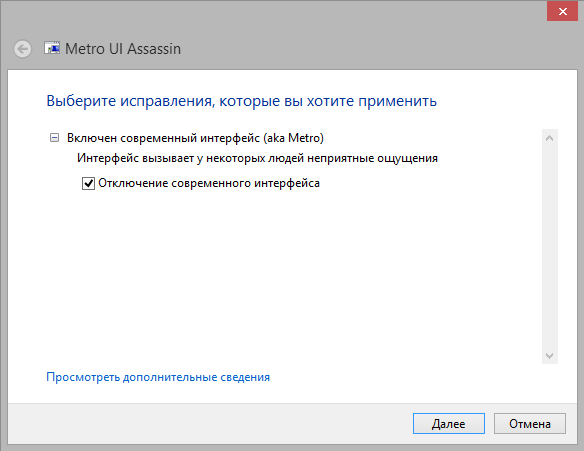The image size is (584, 451).
Task: Cancel the wizard via the "Отмена" button
Action: (x=530, y=424)
